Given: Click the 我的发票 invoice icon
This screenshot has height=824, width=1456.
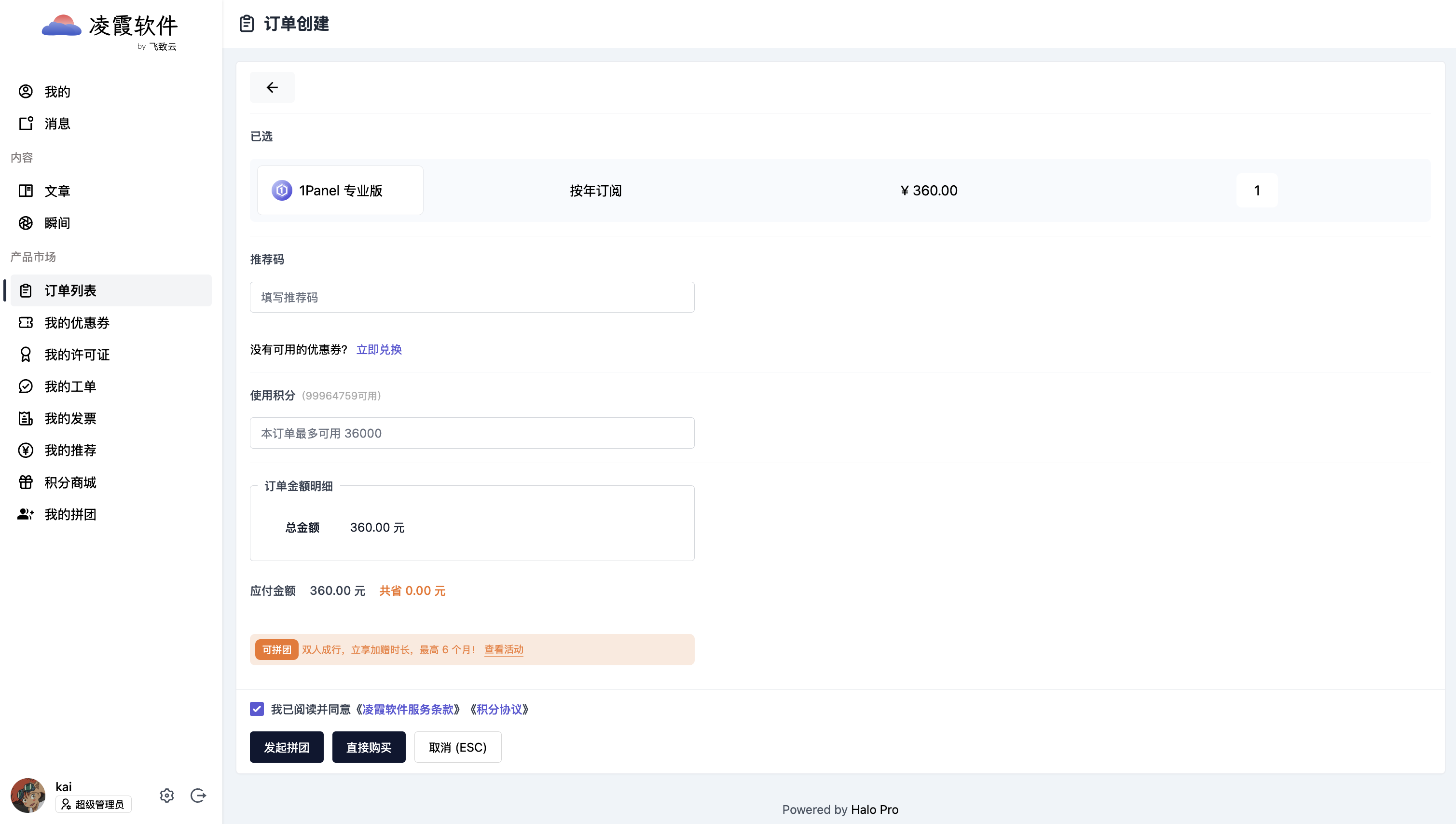Looking at the screenshot, I should click(x=26, y=418).
